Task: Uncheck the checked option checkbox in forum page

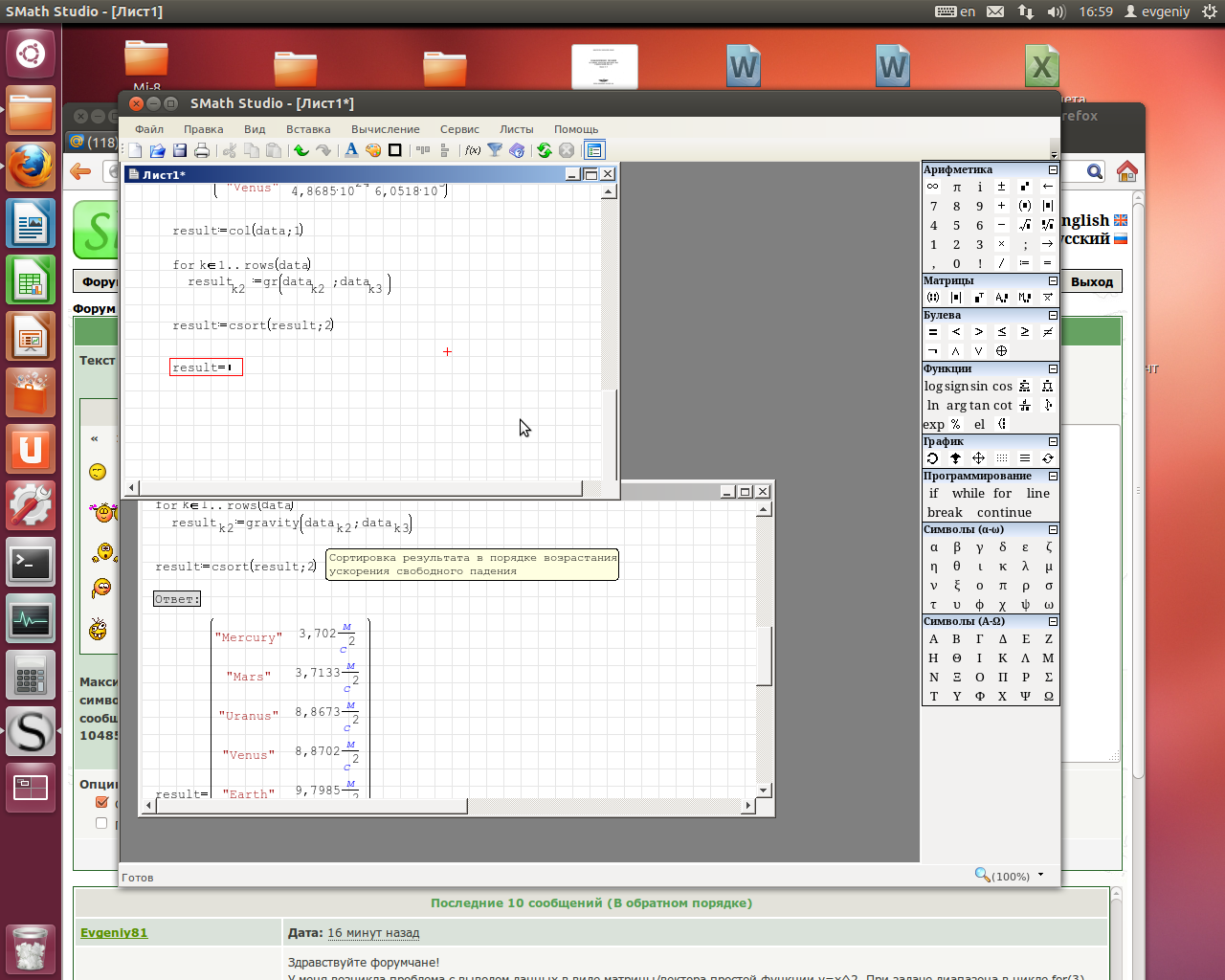Action: (x=101, y=802)
